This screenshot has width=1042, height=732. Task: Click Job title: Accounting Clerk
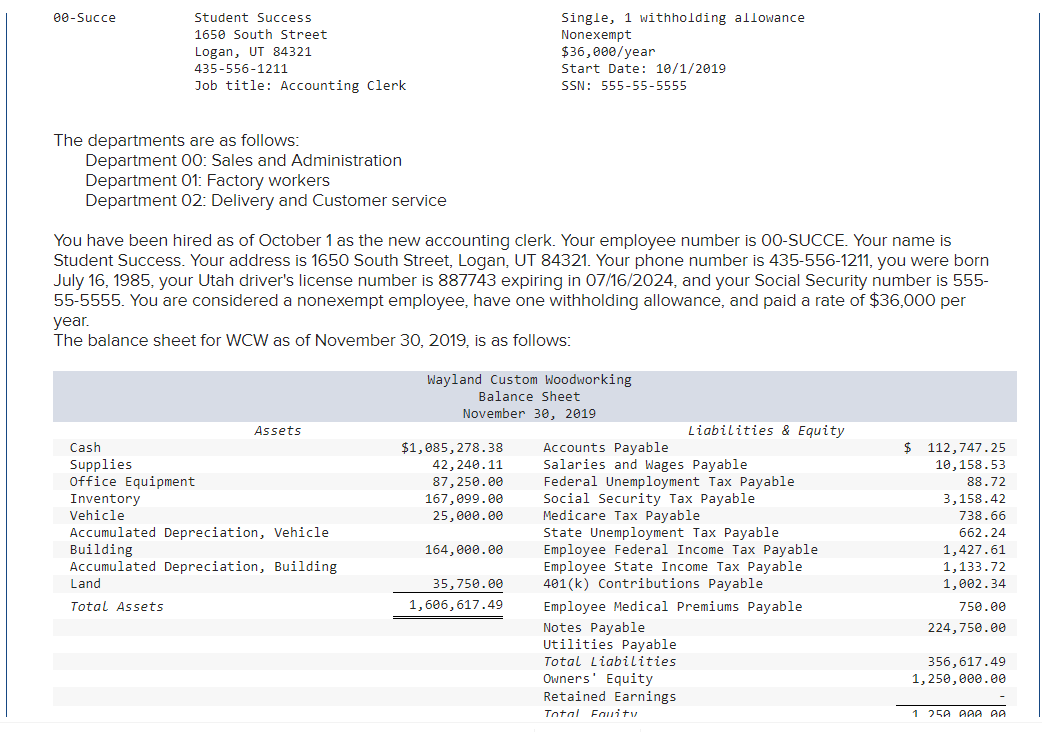300,86
